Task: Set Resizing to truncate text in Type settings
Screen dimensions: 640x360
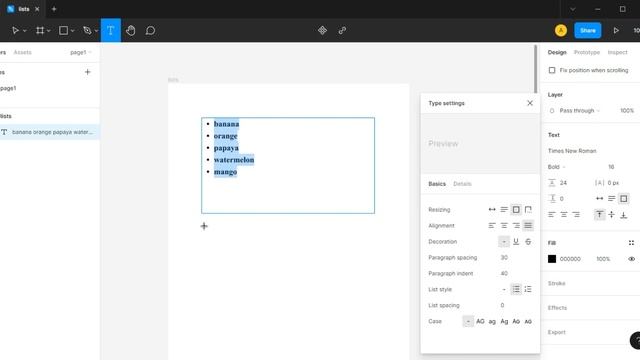Action: (528, 210)
